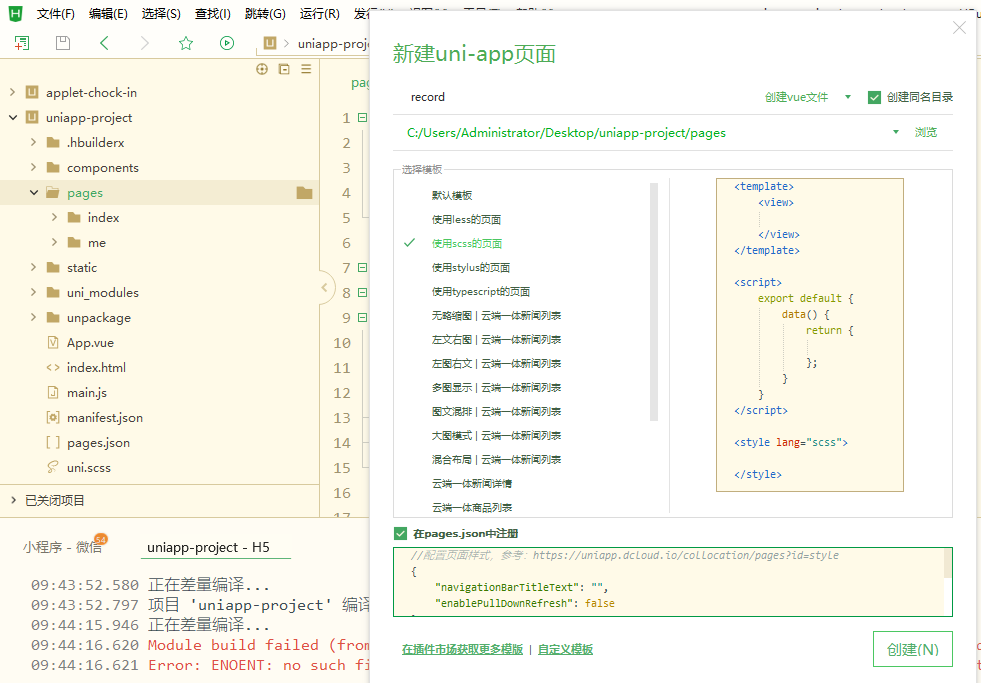981x683 pixels.
Task: Click the template list scrollbar
Action: click(x=654, y=302)
